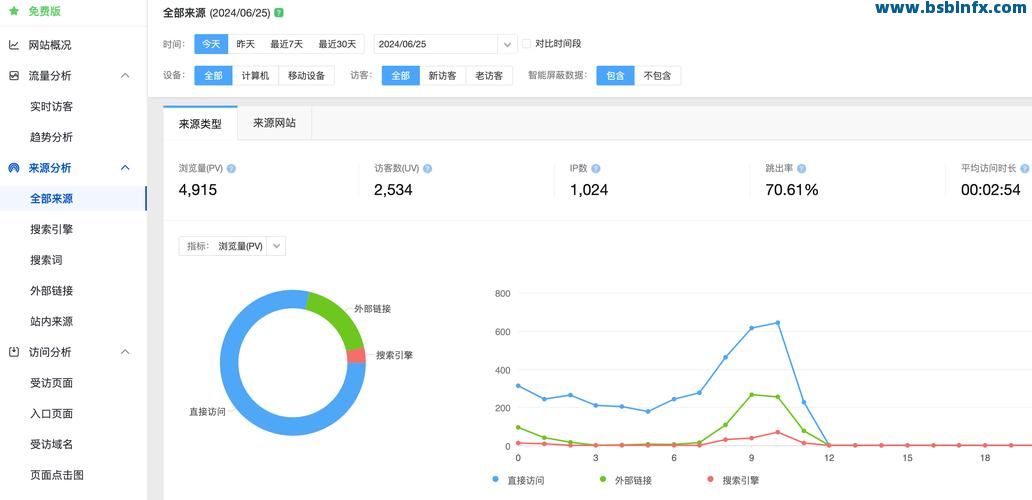Click the help icon beside 访客数(UV)

(x=428, y=169)
